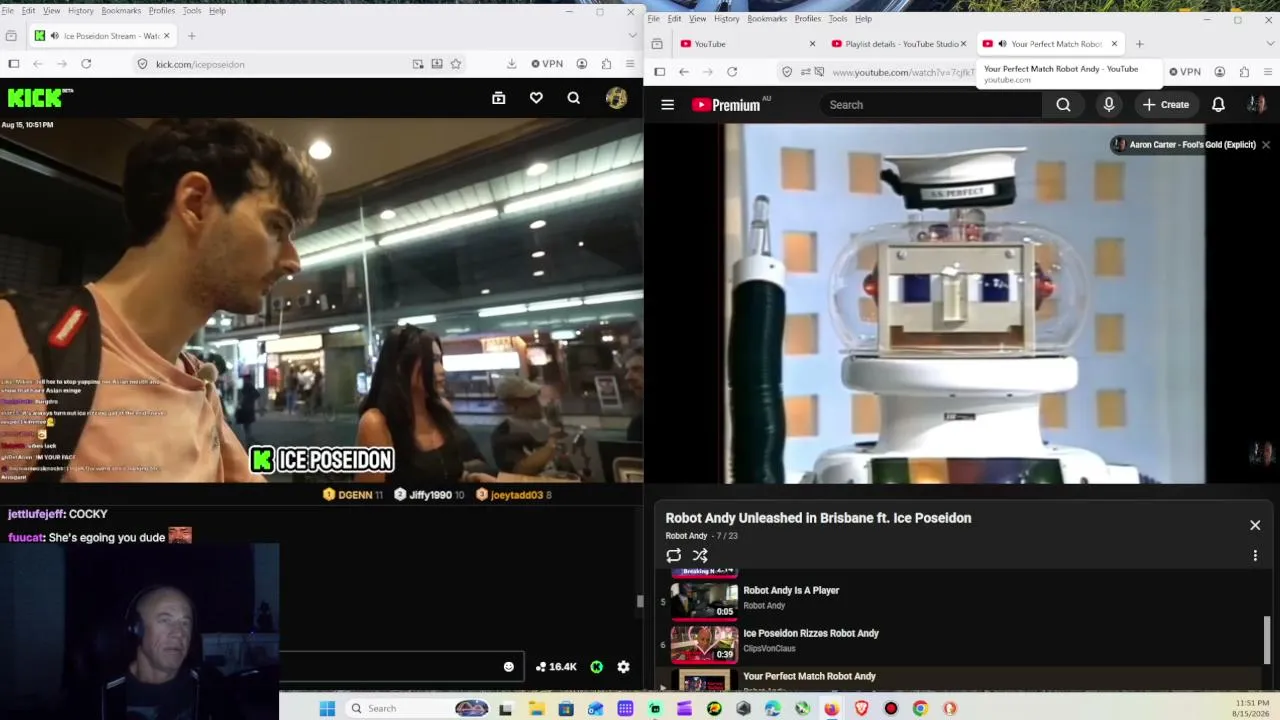
Task: Open the Profiles menu in the YouTube window
Action: click(x=808, y=19)
